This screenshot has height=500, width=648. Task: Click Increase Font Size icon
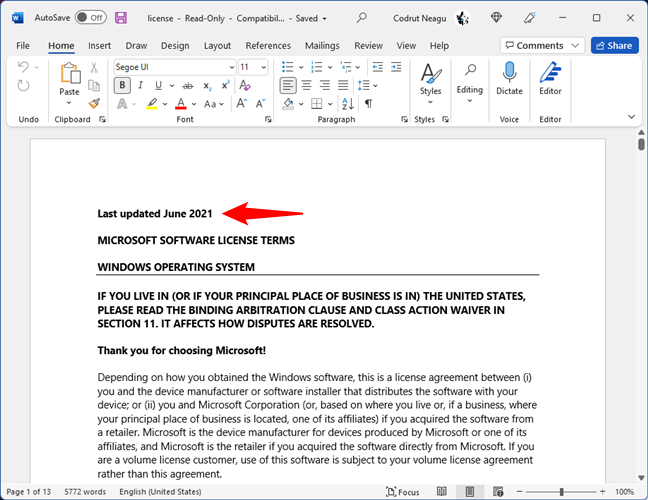coord(241,103)
